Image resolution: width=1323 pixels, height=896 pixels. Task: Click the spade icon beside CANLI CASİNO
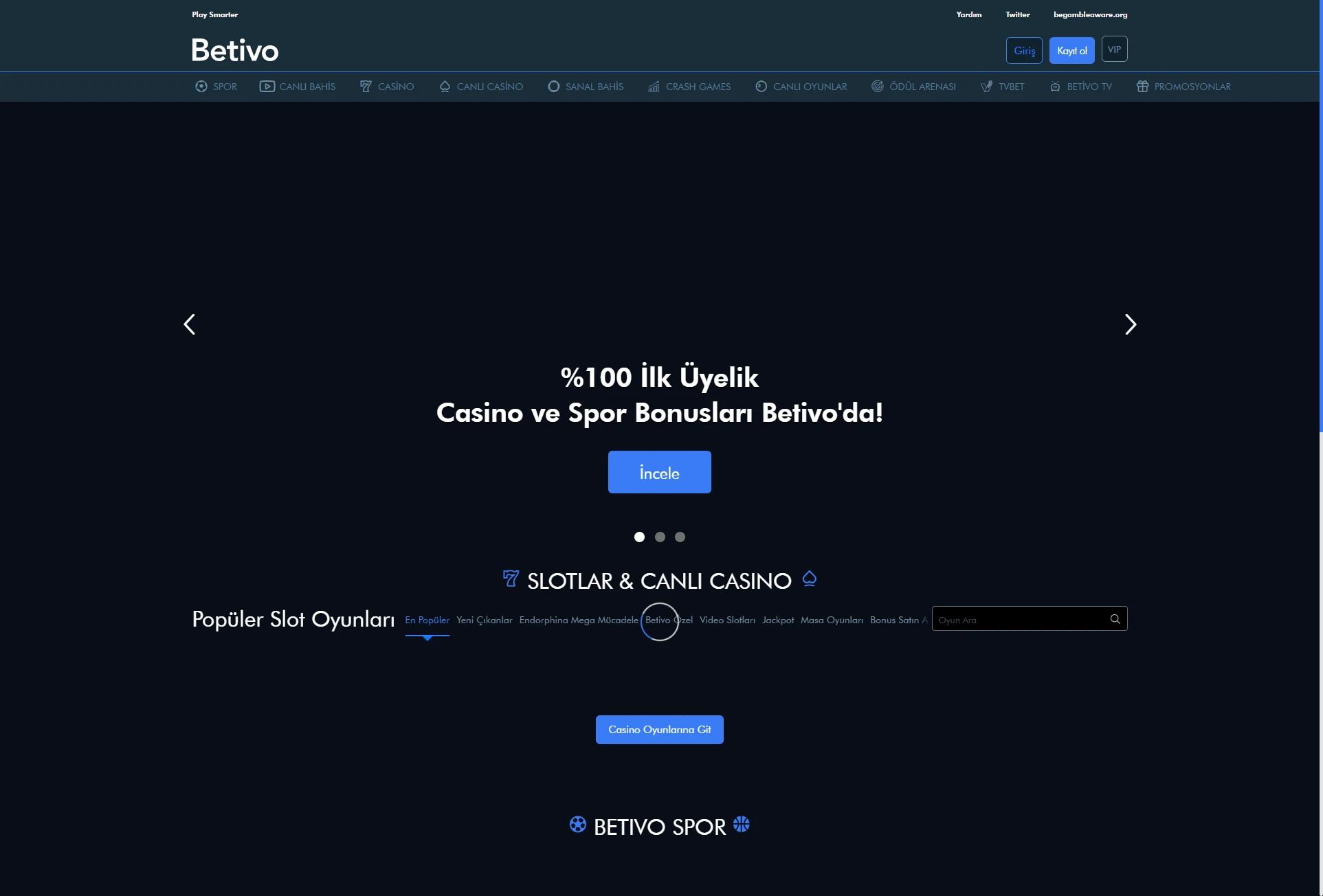[445, 87]
